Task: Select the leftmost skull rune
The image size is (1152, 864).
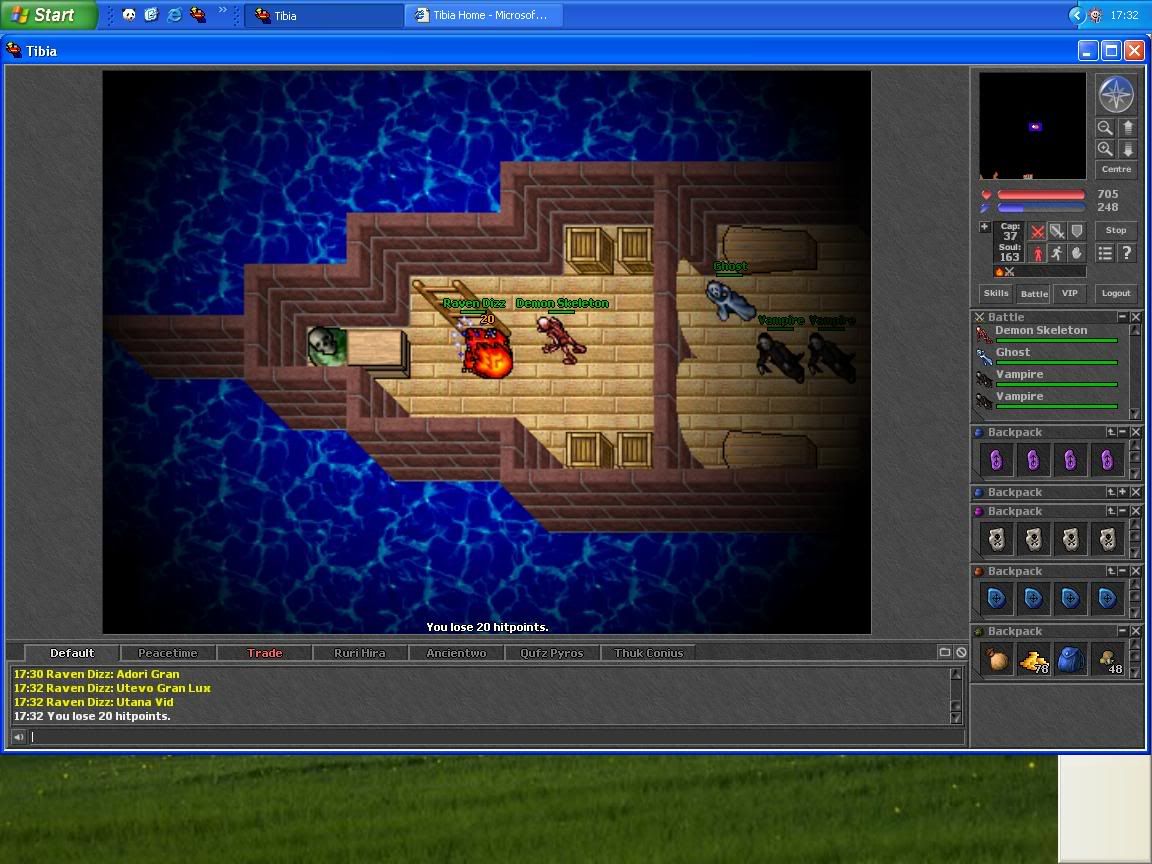Action: pyautogui.click(x=996, y=539)
